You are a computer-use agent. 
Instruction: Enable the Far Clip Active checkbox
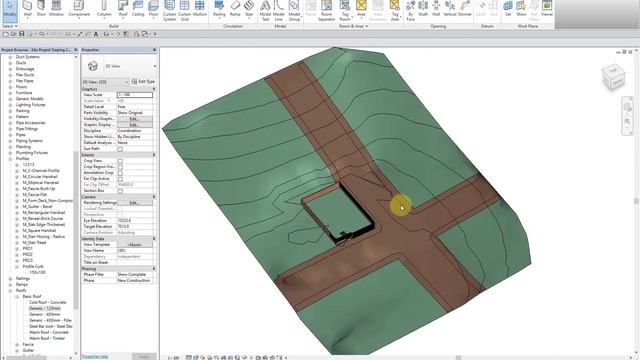click(x=120, y=179)
